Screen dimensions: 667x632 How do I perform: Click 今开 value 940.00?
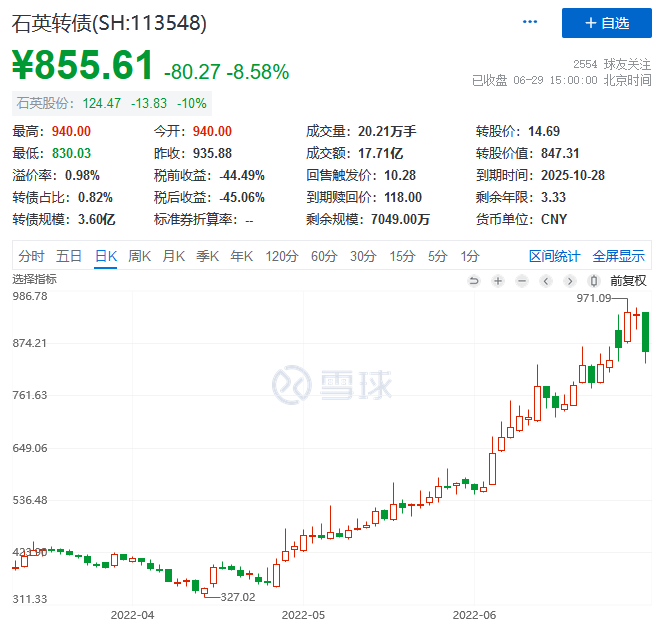pyautogui.click(x=212, y=131)
